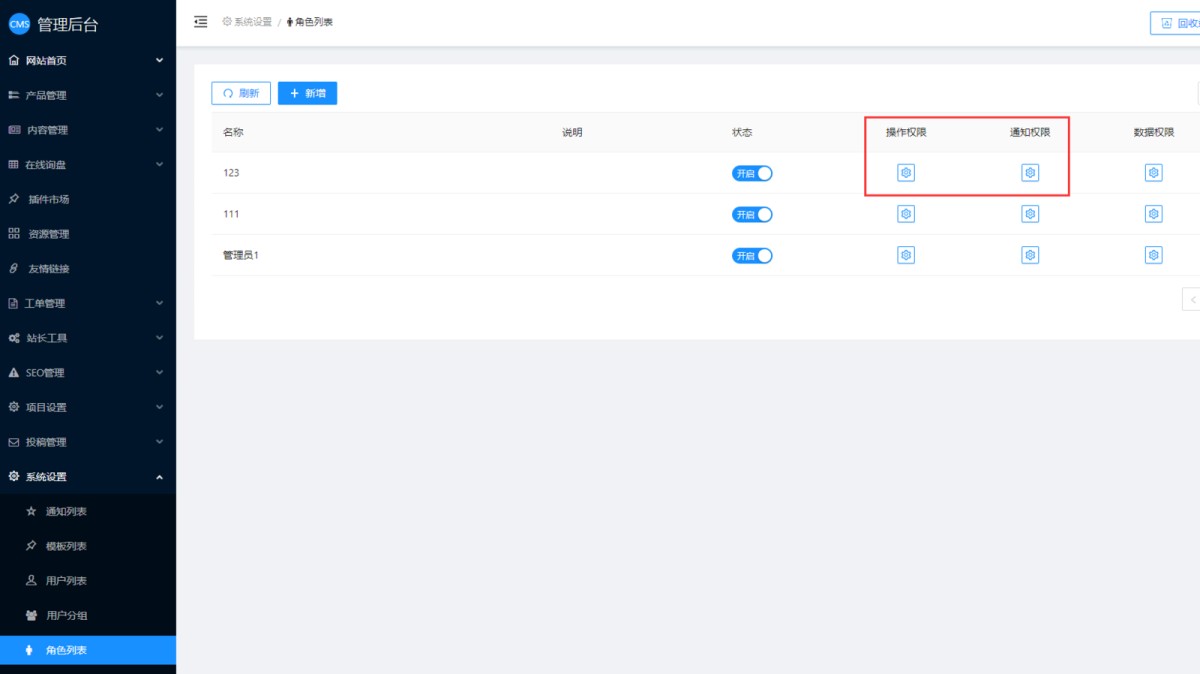1200x674 pixels.
Task: Click the 操作权限 column header
Action: click(906, 132)
